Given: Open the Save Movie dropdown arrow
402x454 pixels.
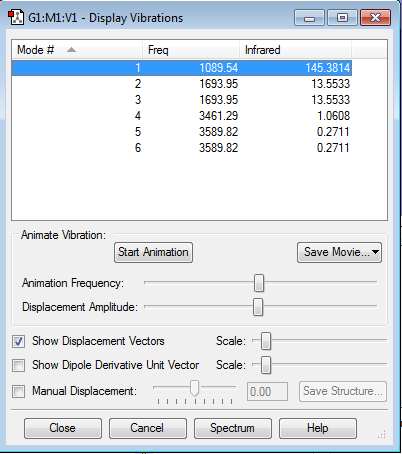Looking at the screenshot, I should click(375, 252).
